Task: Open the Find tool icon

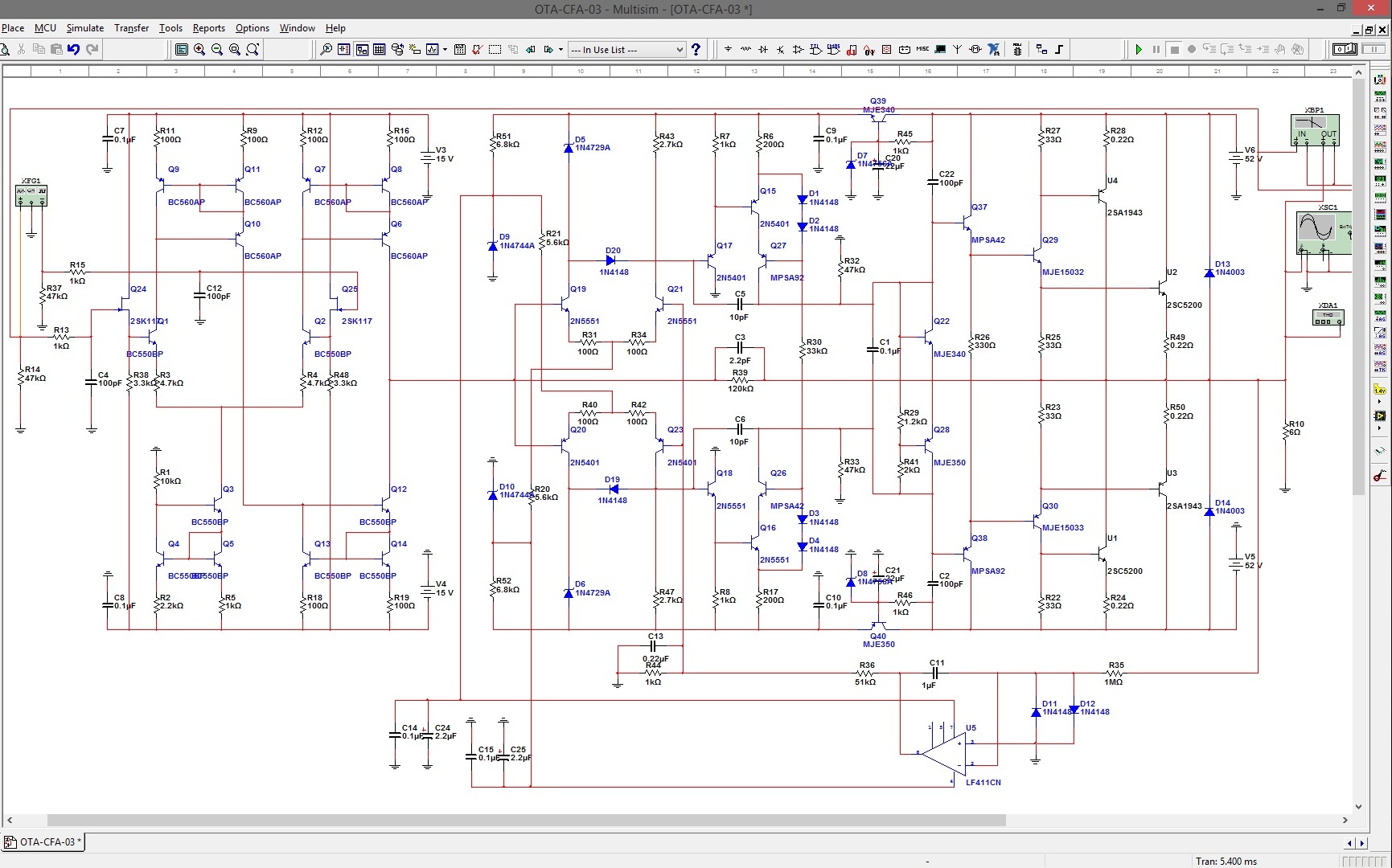Action: point(326,50)
